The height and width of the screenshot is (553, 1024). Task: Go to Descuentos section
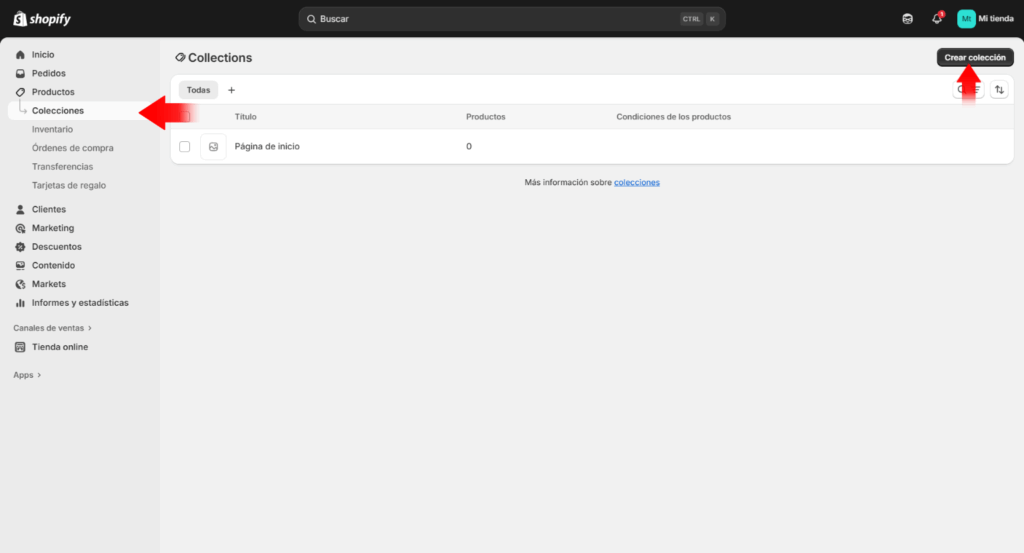pos(56,247)
